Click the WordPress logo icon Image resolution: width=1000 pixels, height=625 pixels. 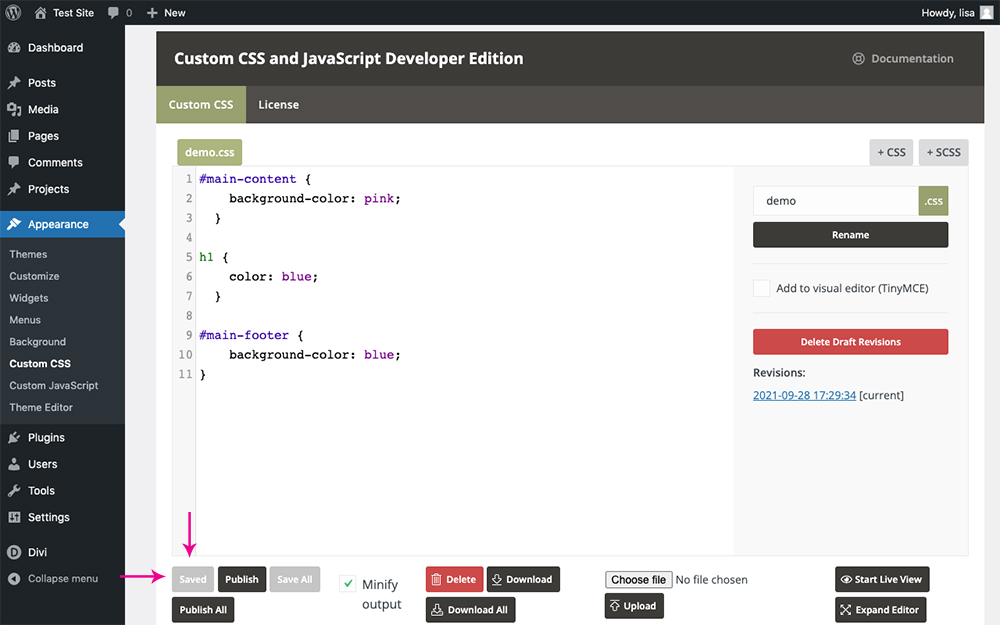[x=13, y=13]
